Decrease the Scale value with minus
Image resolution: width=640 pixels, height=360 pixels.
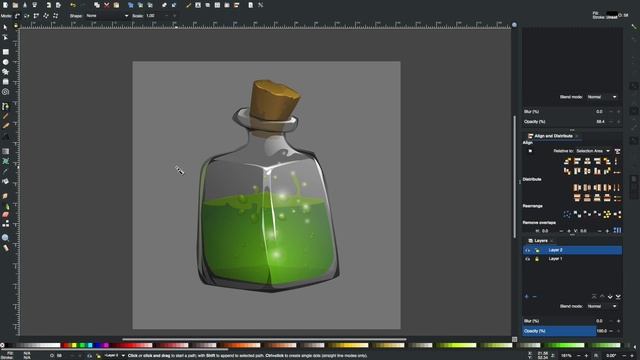167,16
